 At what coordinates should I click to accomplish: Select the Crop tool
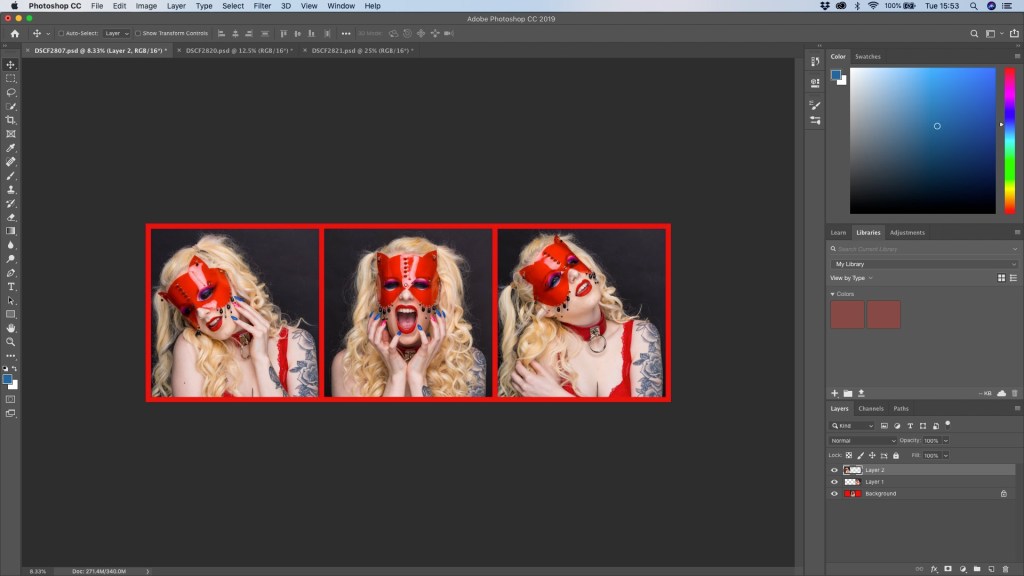11,120
